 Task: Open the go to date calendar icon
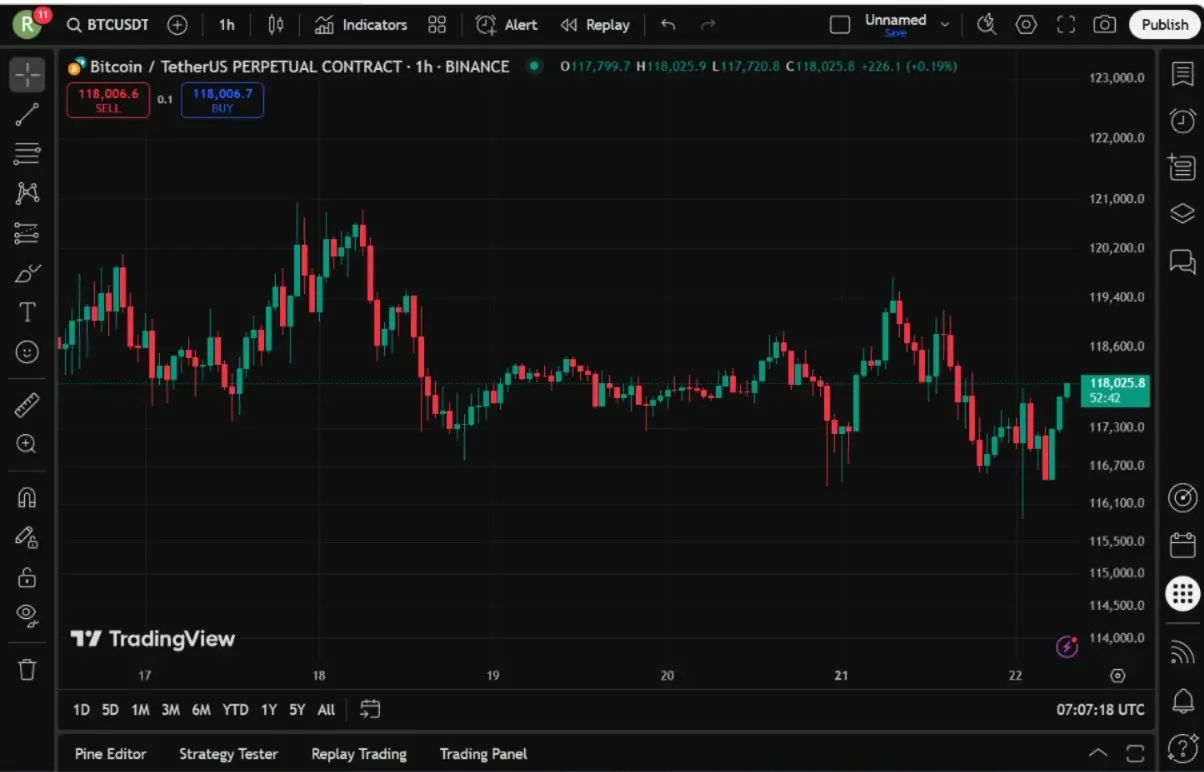click(x=370, y=709)
